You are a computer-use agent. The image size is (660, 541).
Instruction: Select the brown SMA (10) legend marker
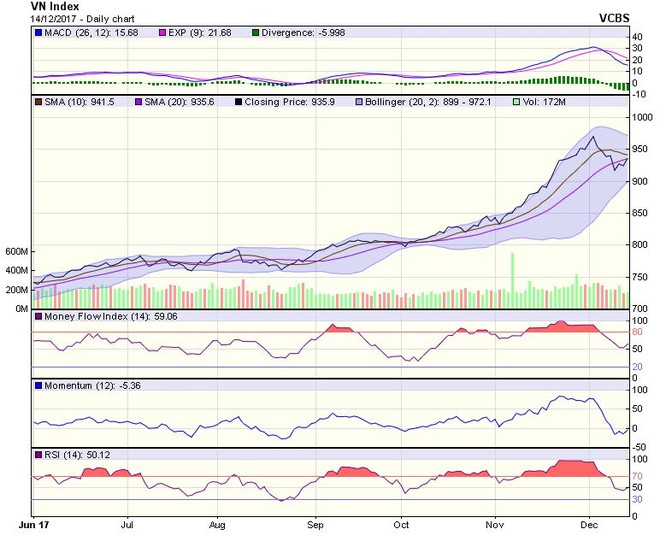pos(39,101)
